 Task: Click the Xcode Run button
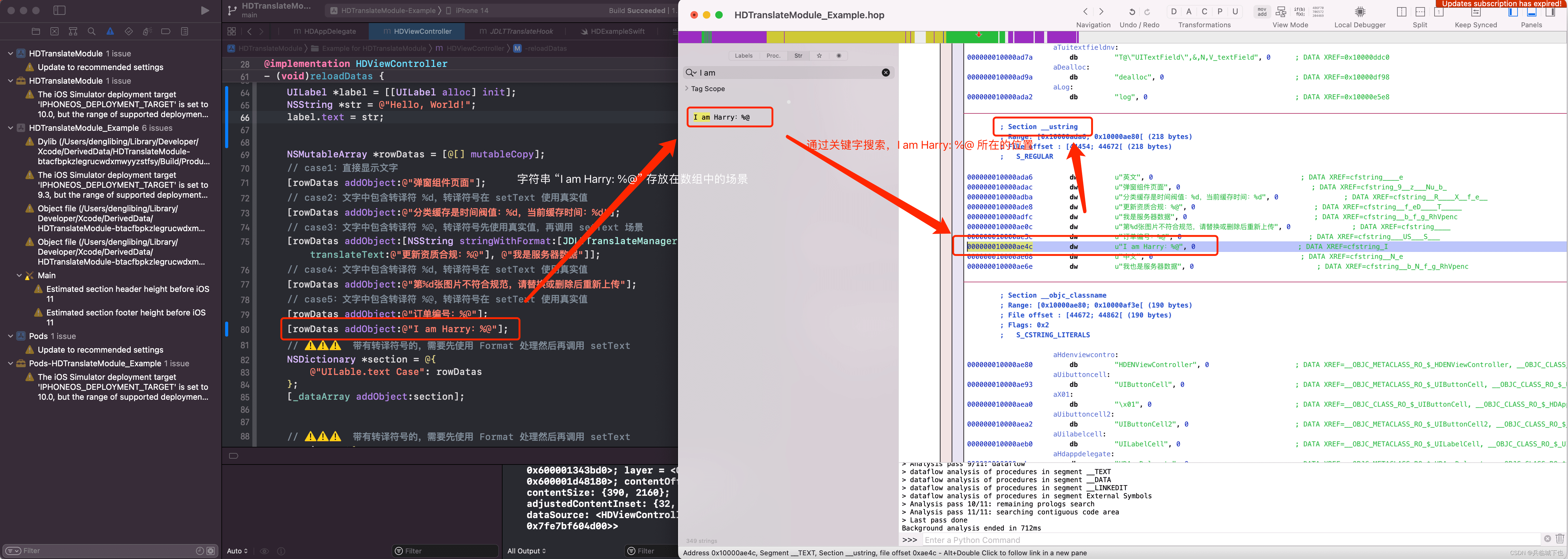pyautogui.click(x=205, y=10)
